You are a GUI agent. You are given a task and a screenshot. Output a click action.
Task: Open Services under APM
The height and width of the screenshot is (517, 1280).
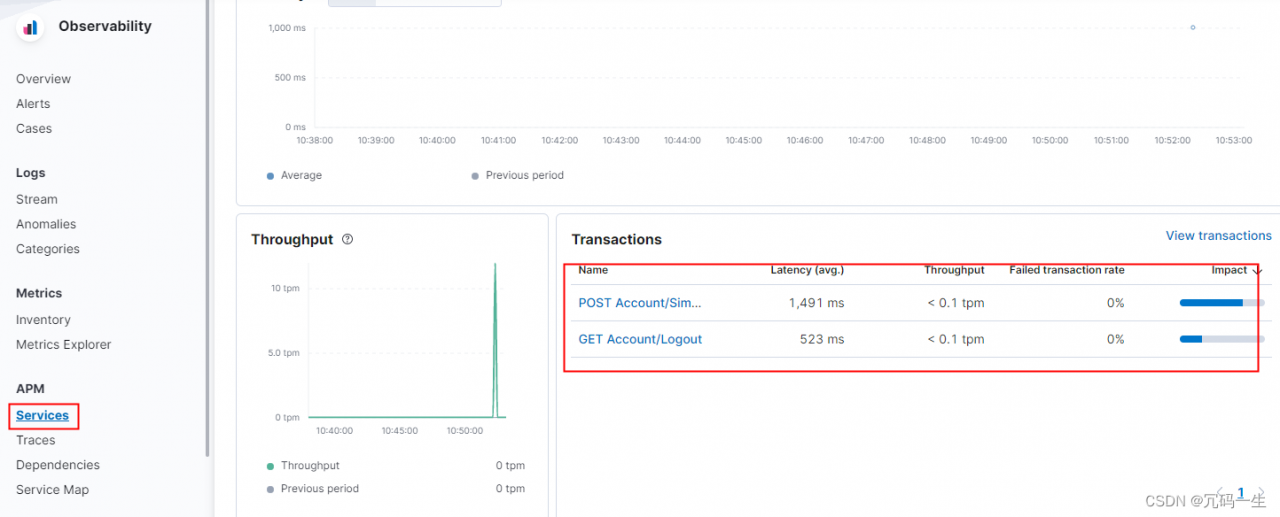[43, 415]
